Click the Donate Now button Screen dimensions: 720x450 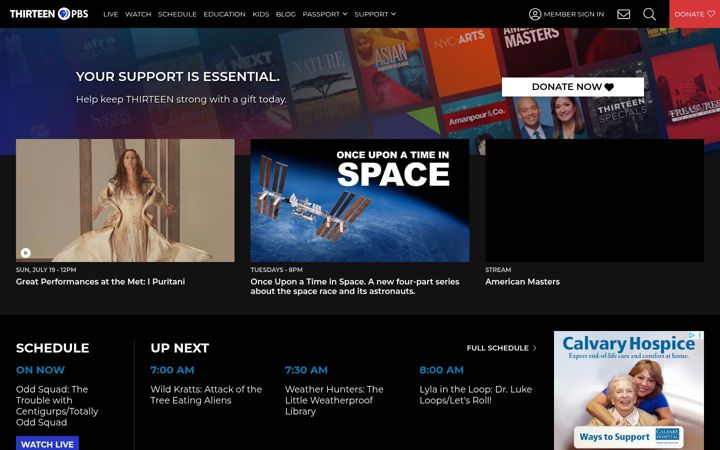[573, 87]
